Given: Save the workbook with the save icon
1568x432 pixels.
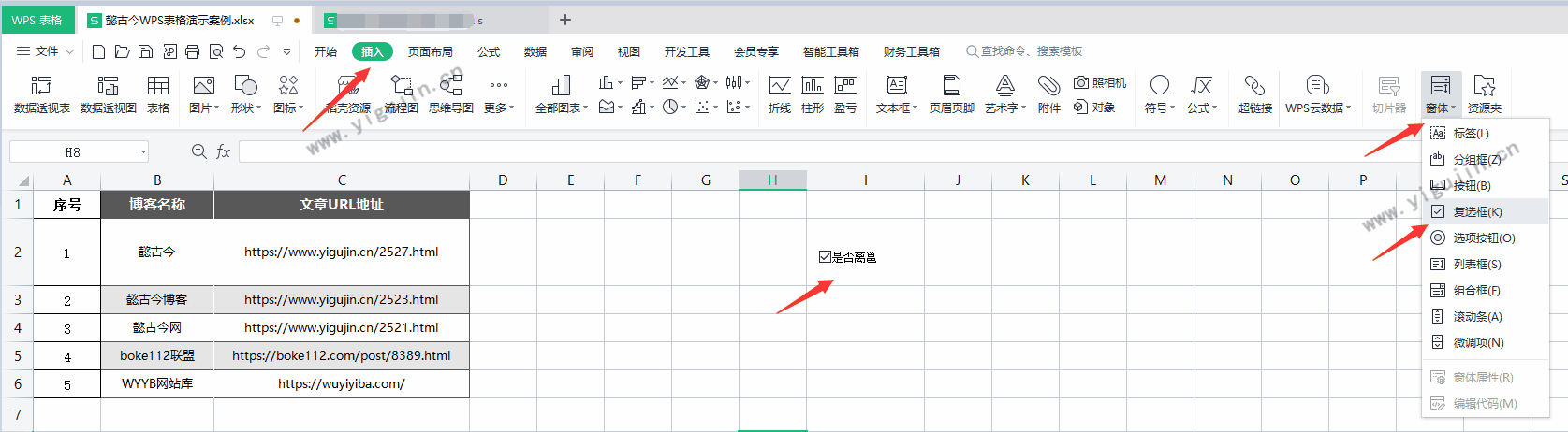Looking at the screenshot, I should point(145,51).
